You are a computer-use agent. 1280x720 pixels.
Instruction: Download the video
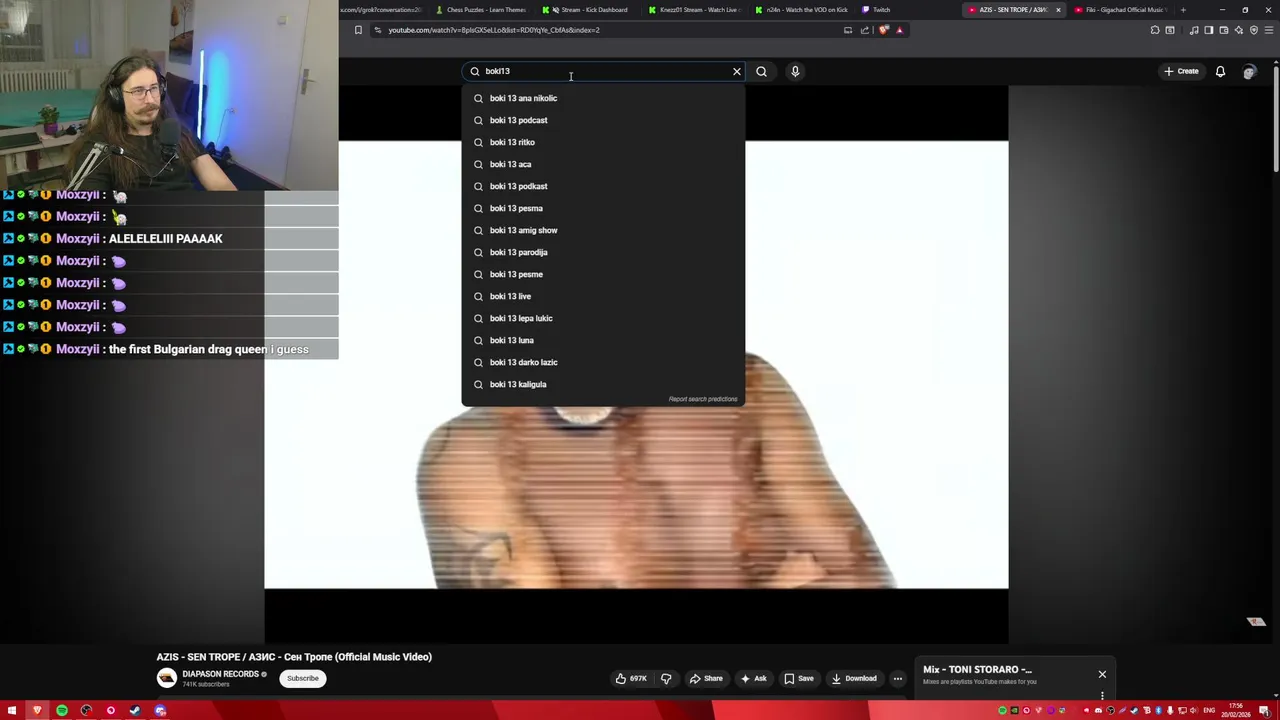854,678
